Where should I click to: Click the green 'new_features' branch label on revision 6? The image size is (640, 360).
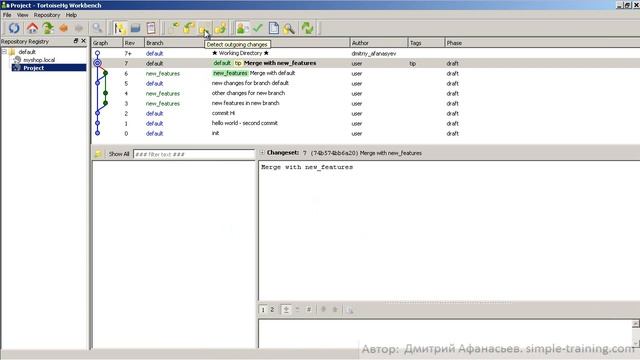pyautogui.click(x=230, y=73)
